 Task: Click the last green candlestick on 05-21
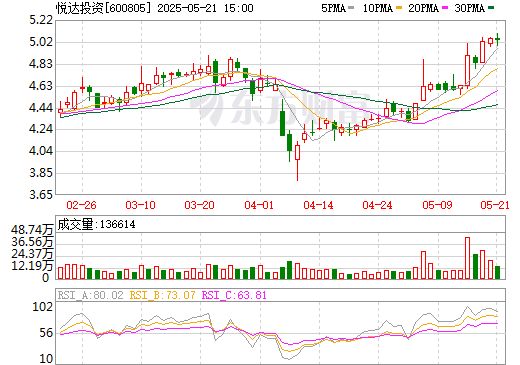[497, 39]
